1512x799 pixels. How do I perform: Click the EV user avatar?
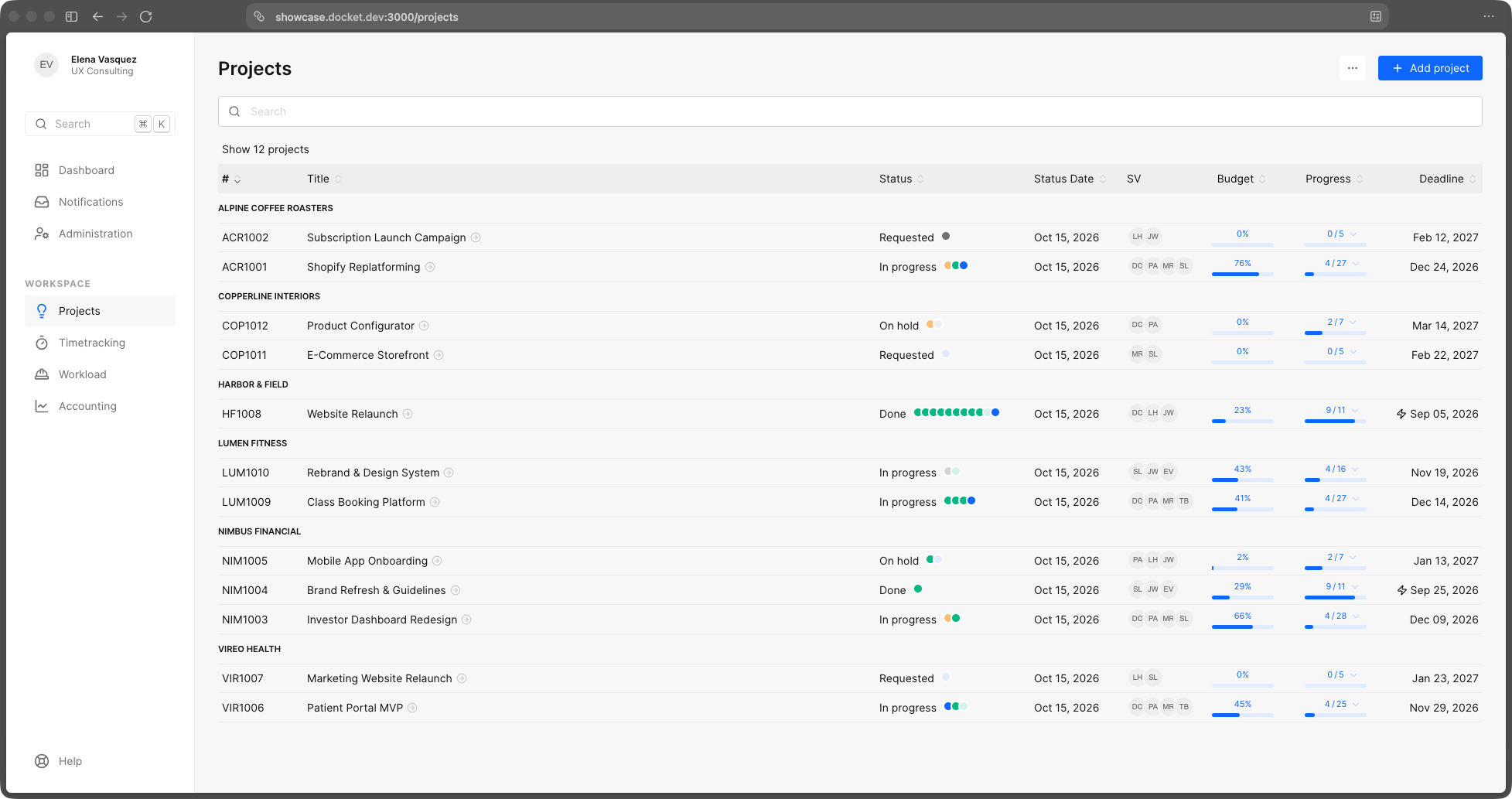(x=46, y=65)
